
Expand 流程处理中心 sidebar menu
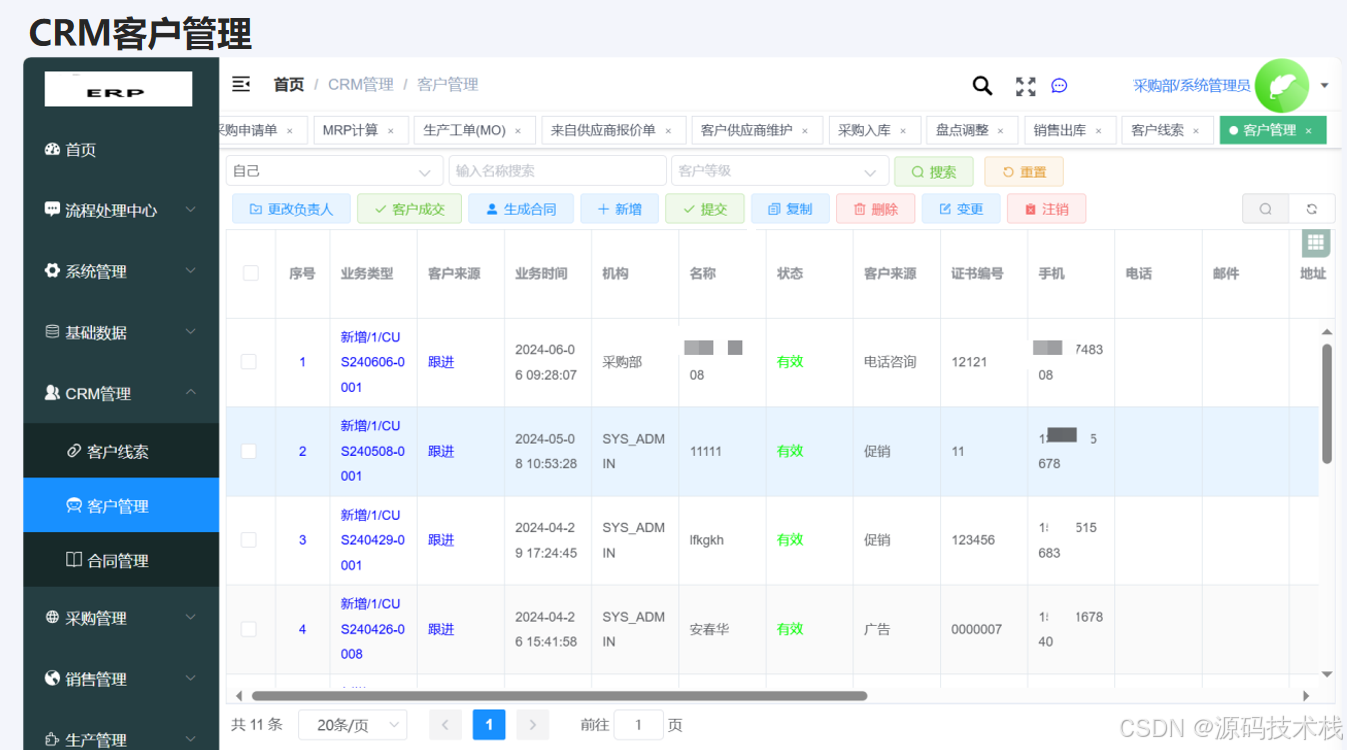[x=121, y=211]
